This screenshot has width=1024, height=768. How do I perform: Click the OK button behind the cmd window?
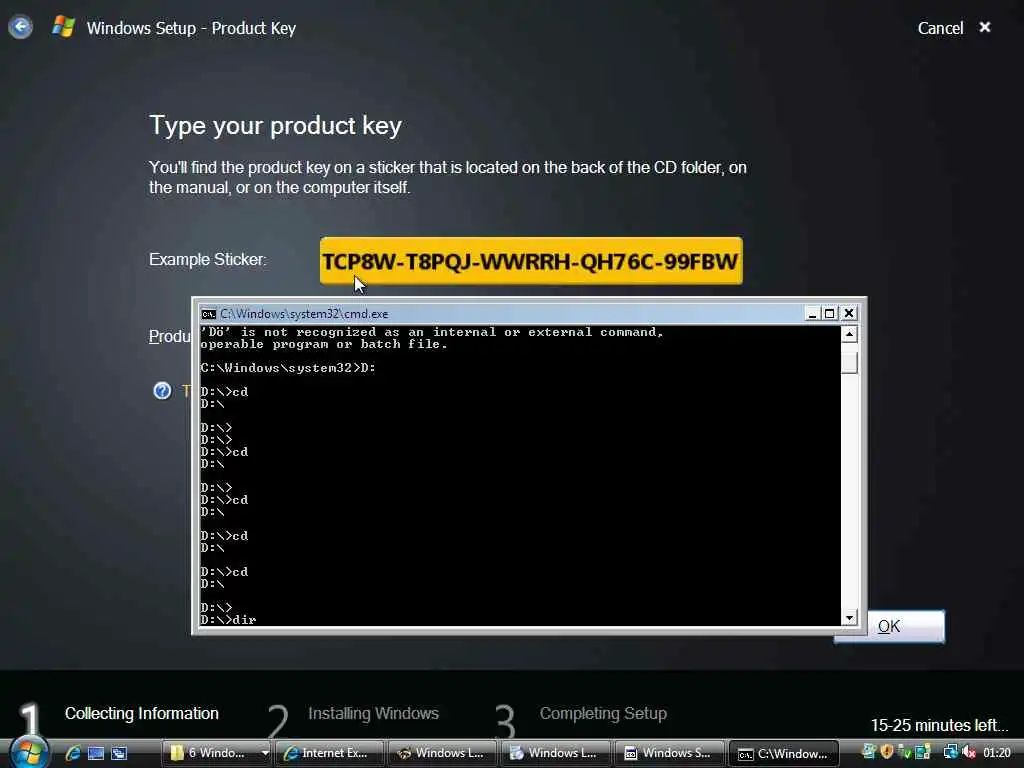point(906,626)
